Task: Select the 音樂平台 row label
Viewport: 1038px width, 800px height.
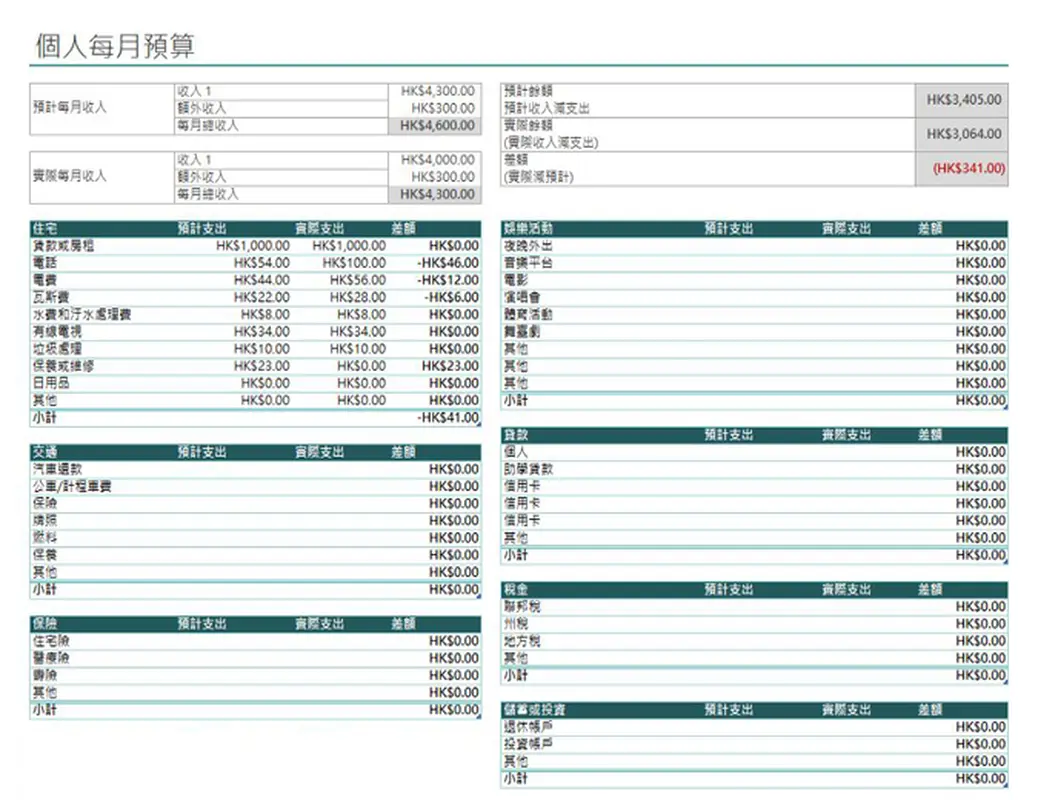Action: click(528, 263)
